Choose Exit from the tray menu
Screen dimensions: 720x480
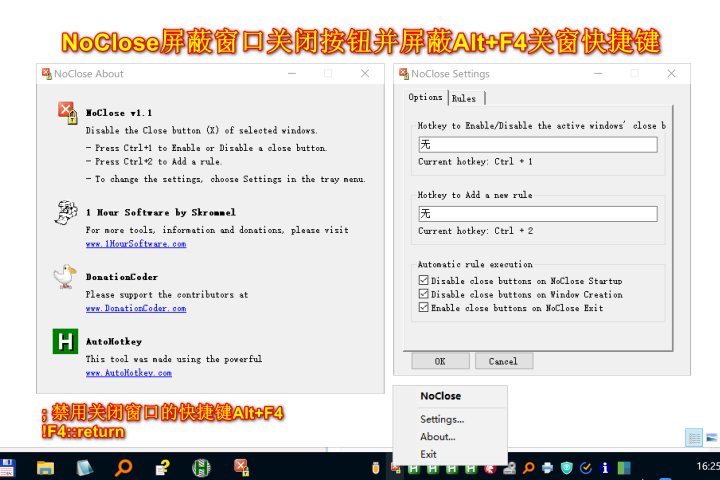coord(428,454)
